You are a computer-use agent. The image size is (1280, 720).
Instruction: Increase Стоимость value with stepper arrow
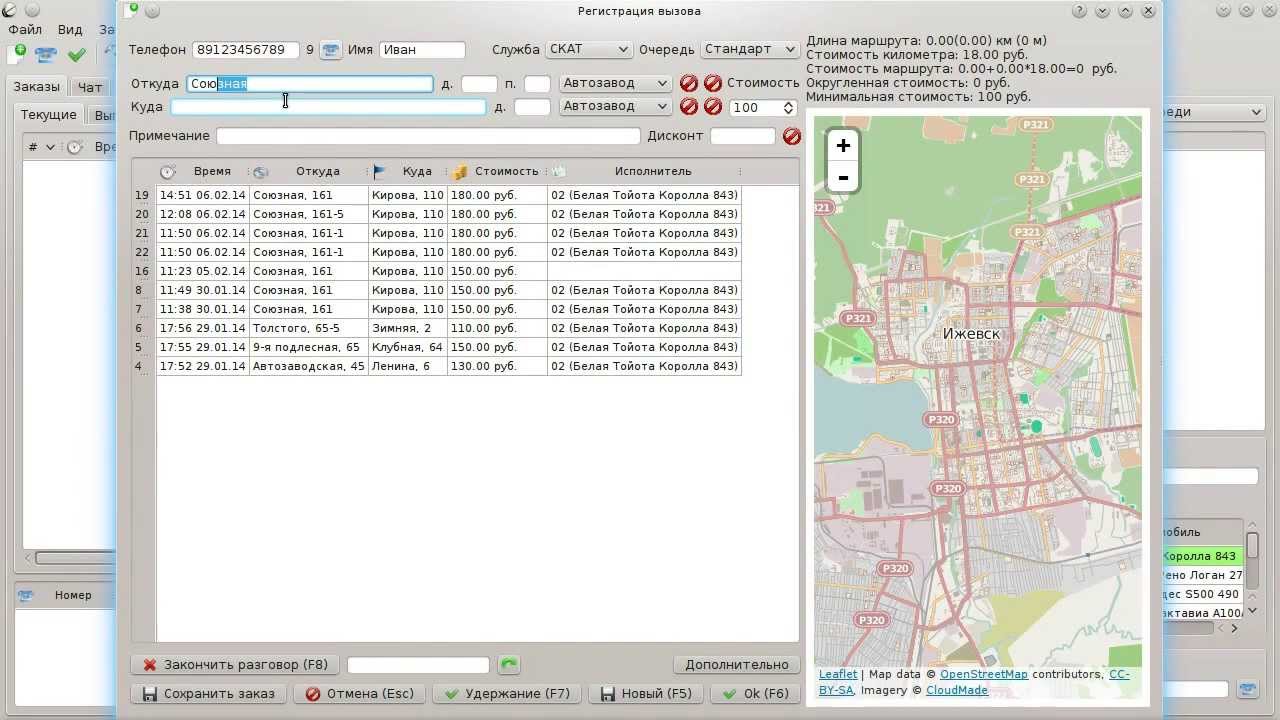(789, 103)
